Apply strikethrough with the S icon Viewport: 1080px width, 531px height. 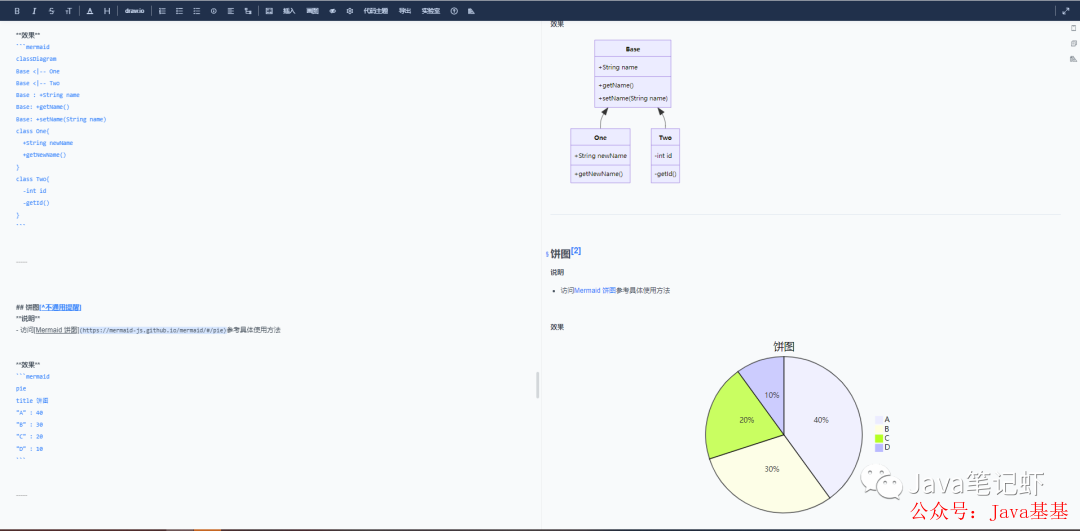(x=52, y=11)
